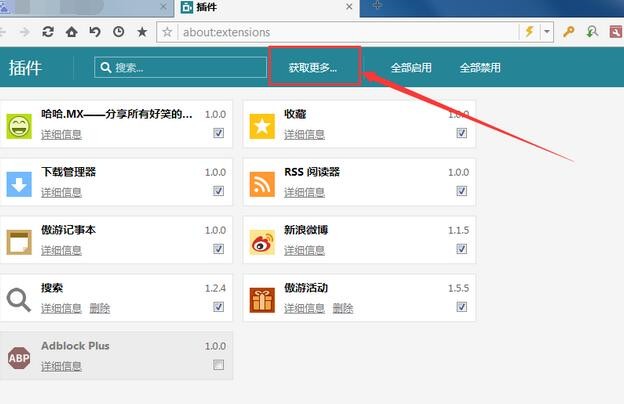The height and width of the screenshot is (404, 624).
Task: Open favorites star in toolbar
Action: (x=142, y=32)
